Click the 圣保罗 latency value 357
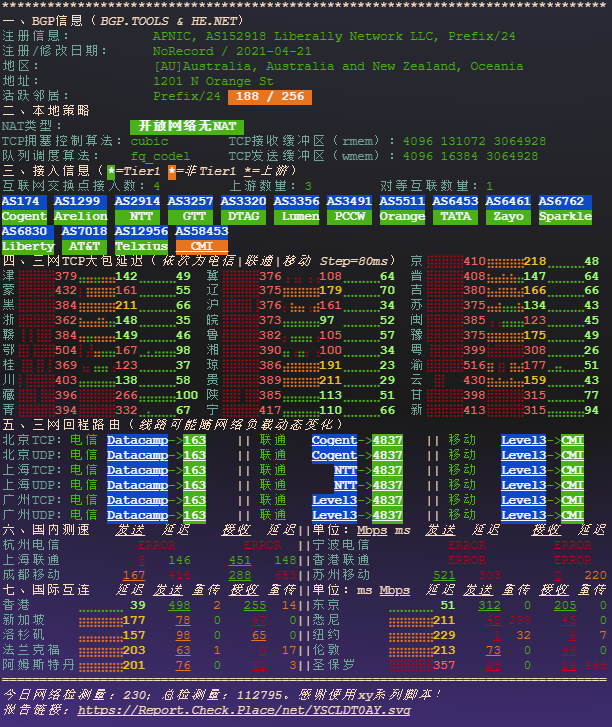The height and width of the screenshot is (727, 612). point(444,665)
